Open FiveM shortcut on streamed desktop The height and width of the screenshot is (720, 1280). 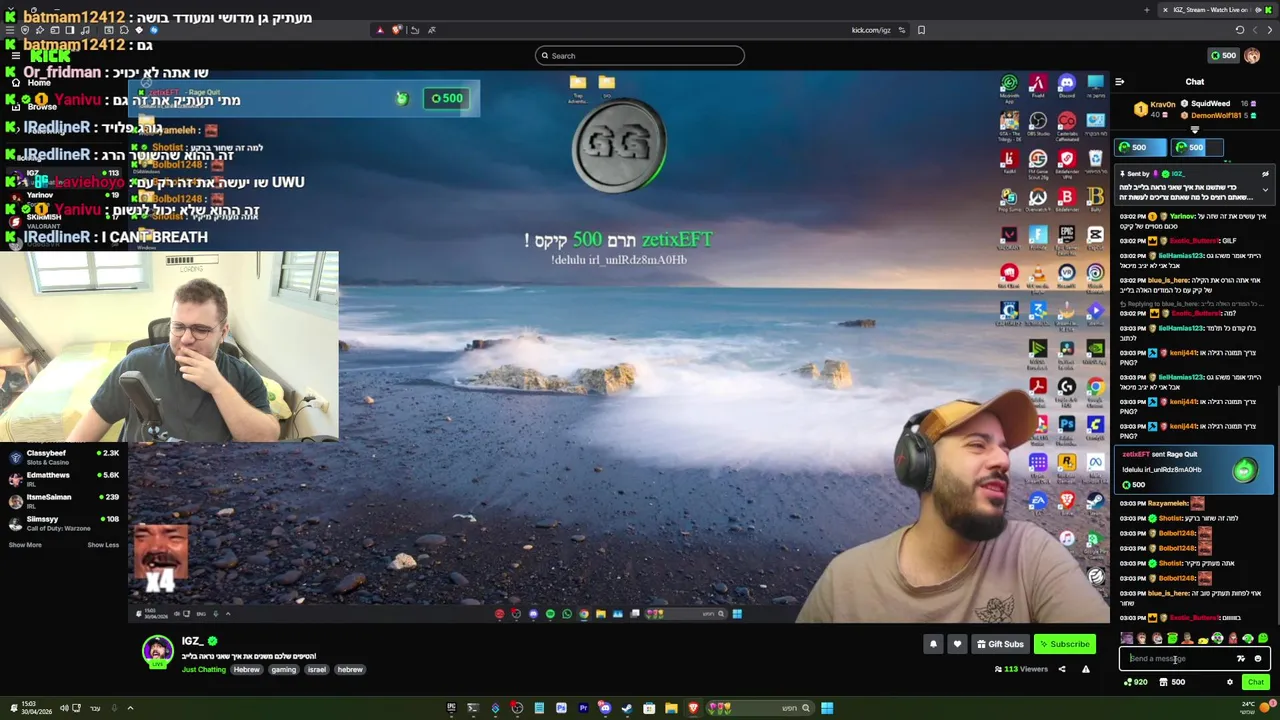1039,83
